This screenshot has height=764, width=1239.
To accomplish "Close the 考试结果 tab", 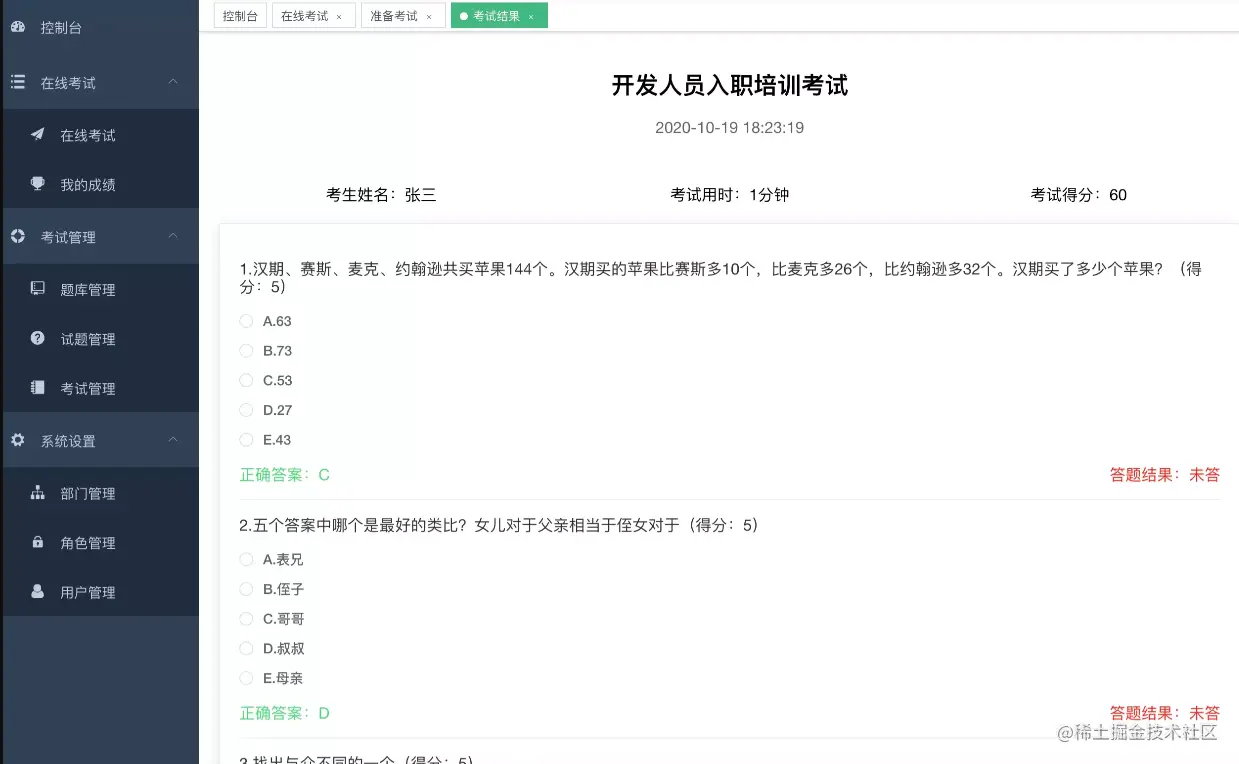I will 531,17.
